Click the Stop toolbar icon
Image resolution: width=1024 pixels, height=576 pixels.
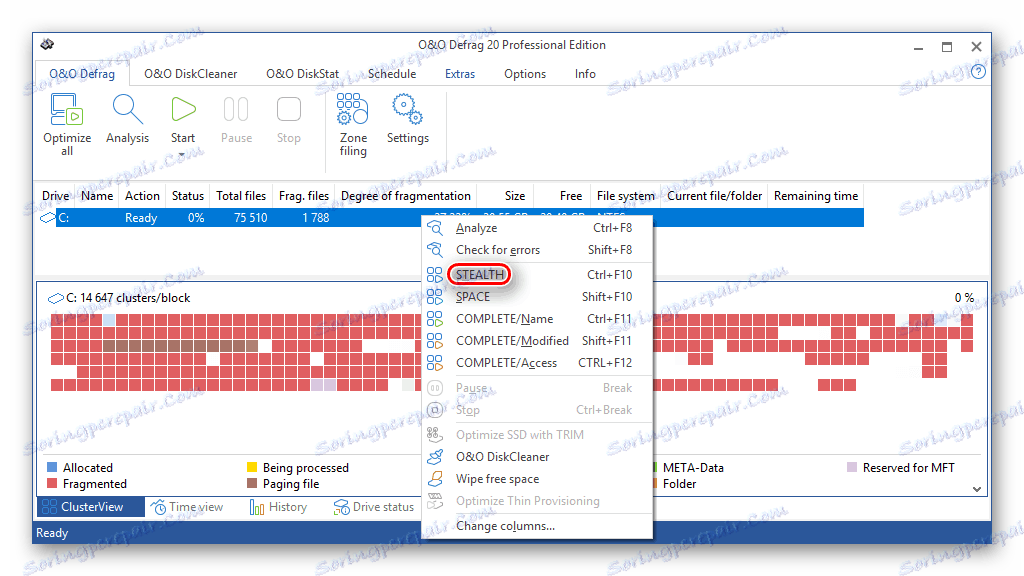click(x=289, y=110)
